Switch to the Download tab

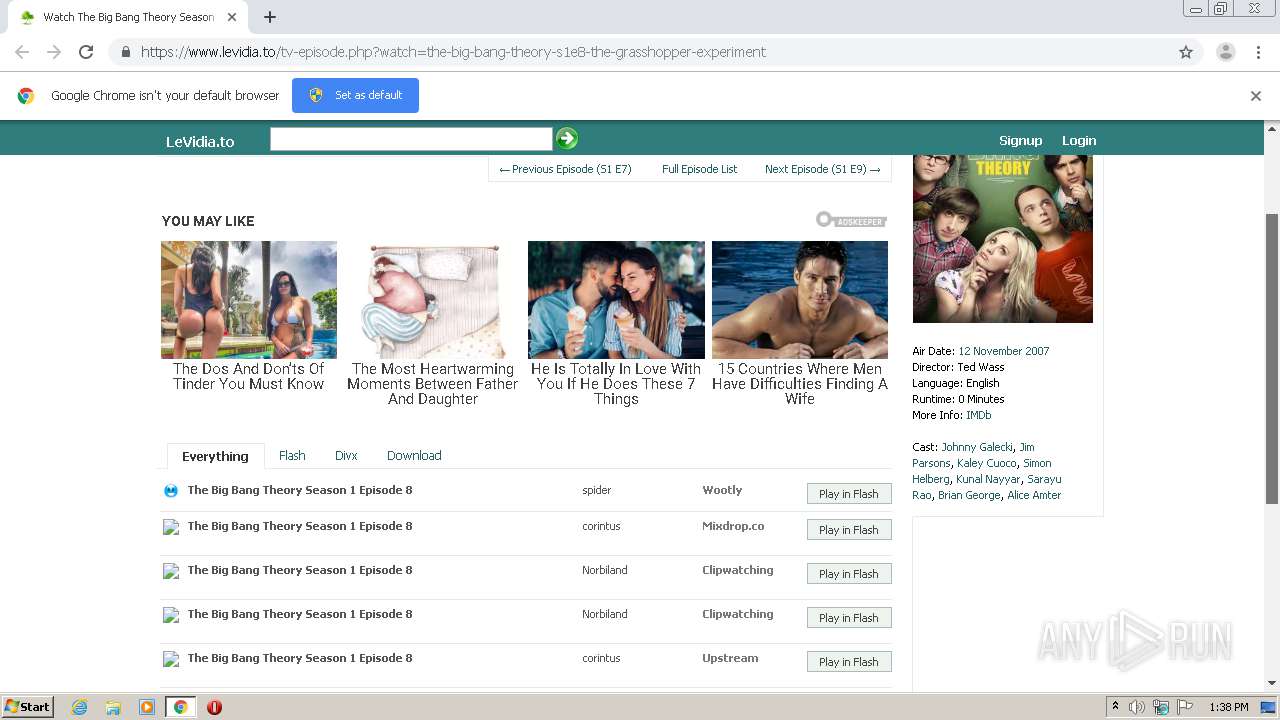[414, 455]
